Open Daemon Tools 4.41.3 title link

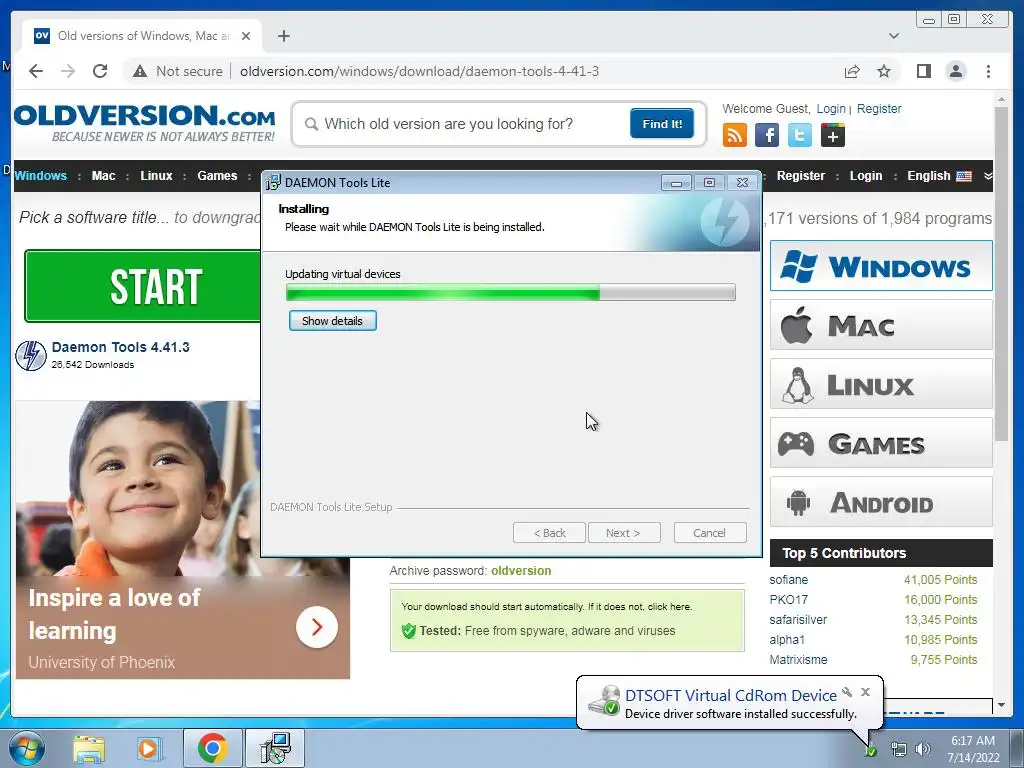pyautogui.click(x=120, y=347)
